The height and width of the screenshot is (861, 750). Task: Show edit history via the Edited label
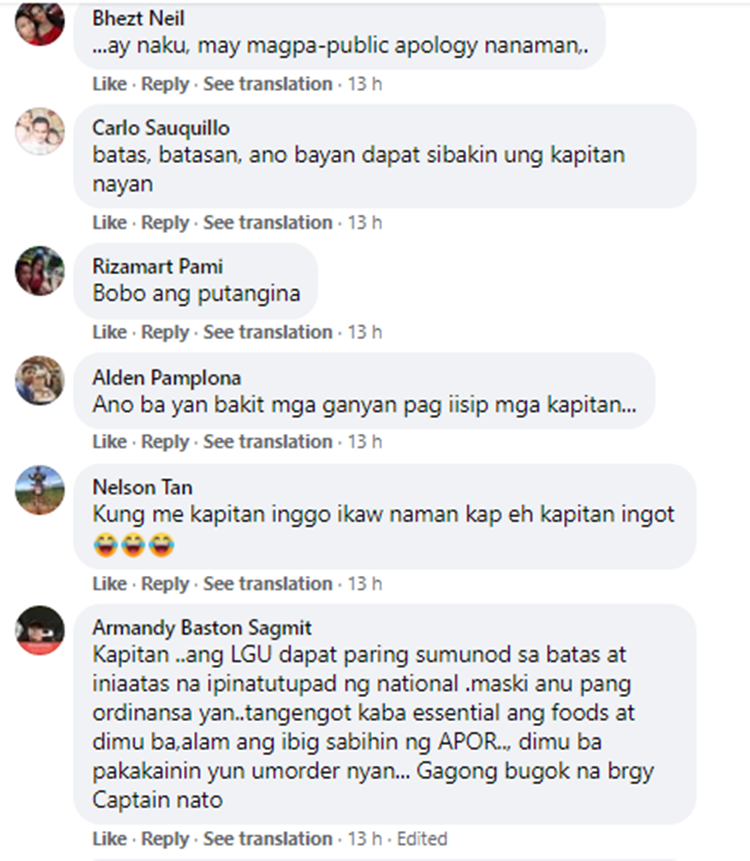click(422, 839)
